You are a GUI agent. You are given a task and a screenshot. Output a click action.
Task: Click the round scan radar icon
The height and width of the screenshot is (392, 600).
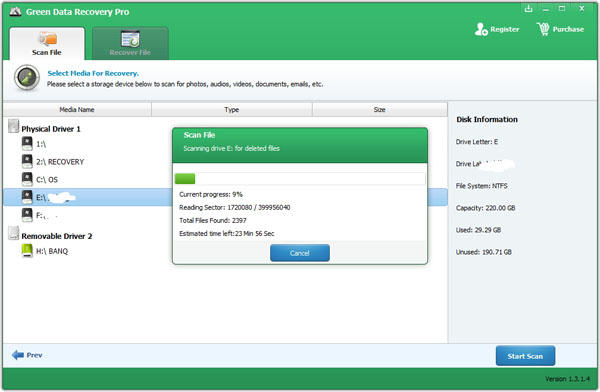point(27,78)
